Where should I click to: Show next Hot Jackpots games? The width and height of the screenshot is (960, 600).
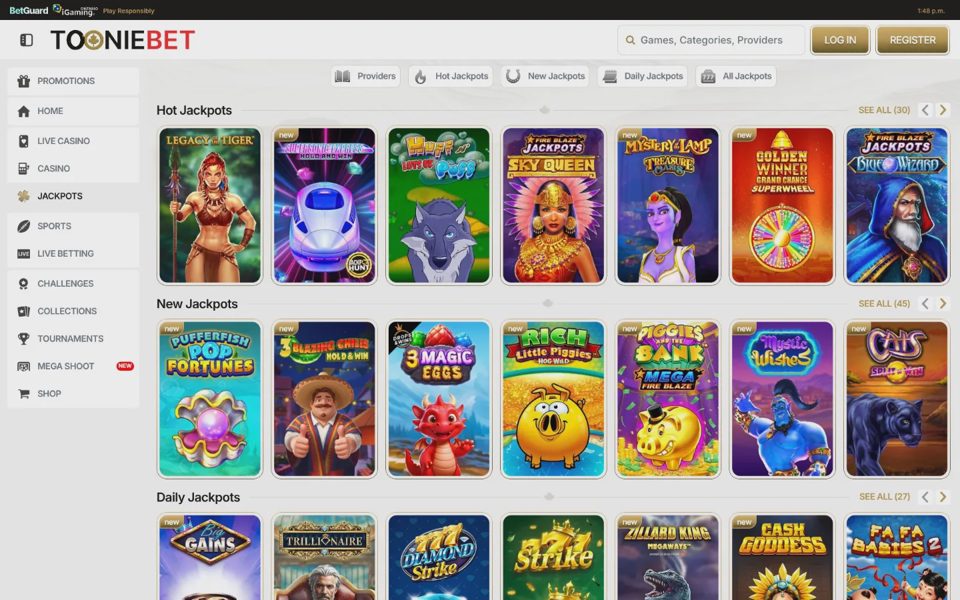(943, 110)
